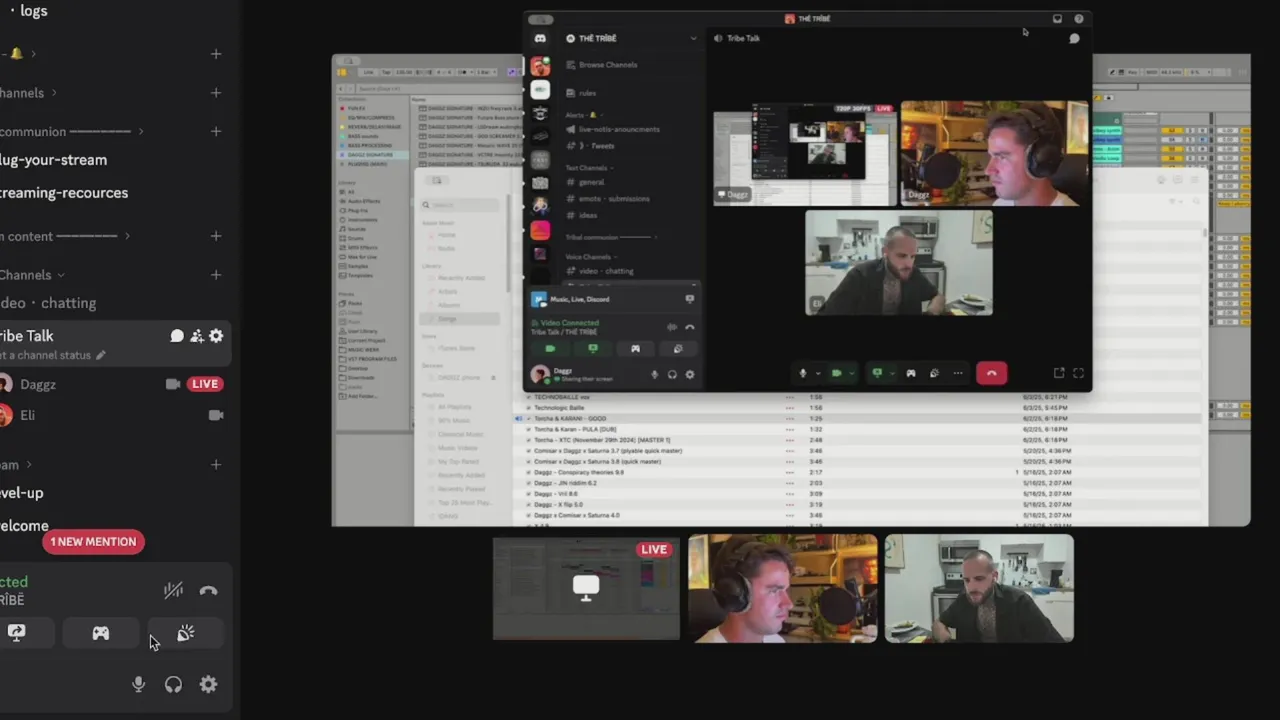
Task: Toggle noise suppression in voice connected panel
Action: tap(173, 591)
